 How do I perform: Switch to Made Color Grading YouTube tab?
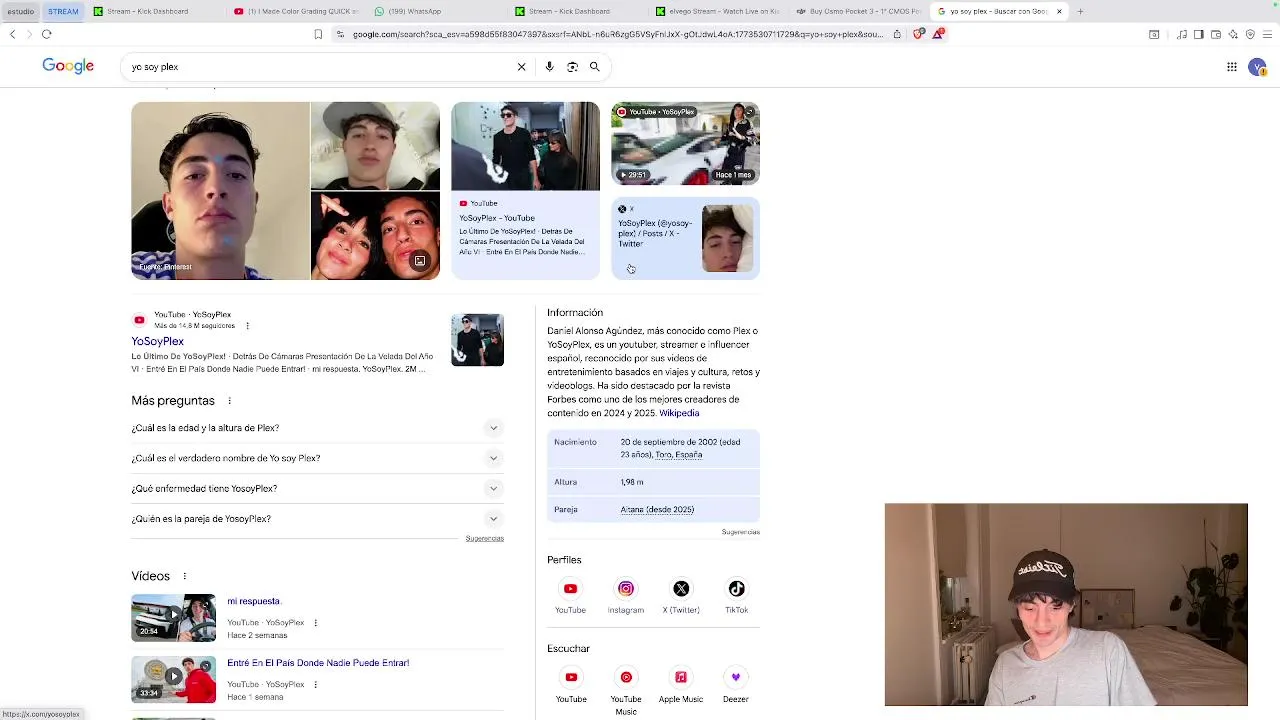point(295,11)
